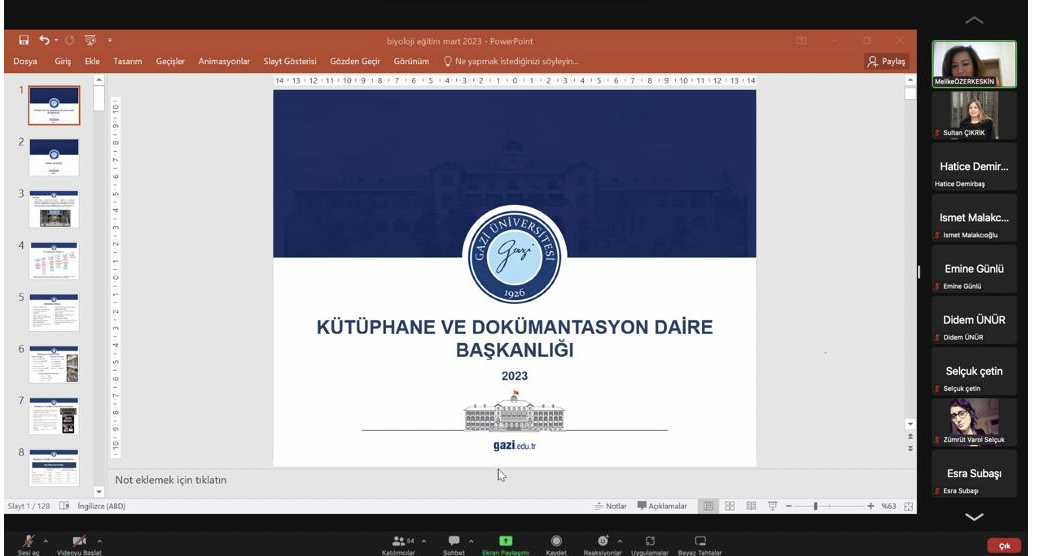Select the Animasyonlar ribbon tab

click(224, 61)
